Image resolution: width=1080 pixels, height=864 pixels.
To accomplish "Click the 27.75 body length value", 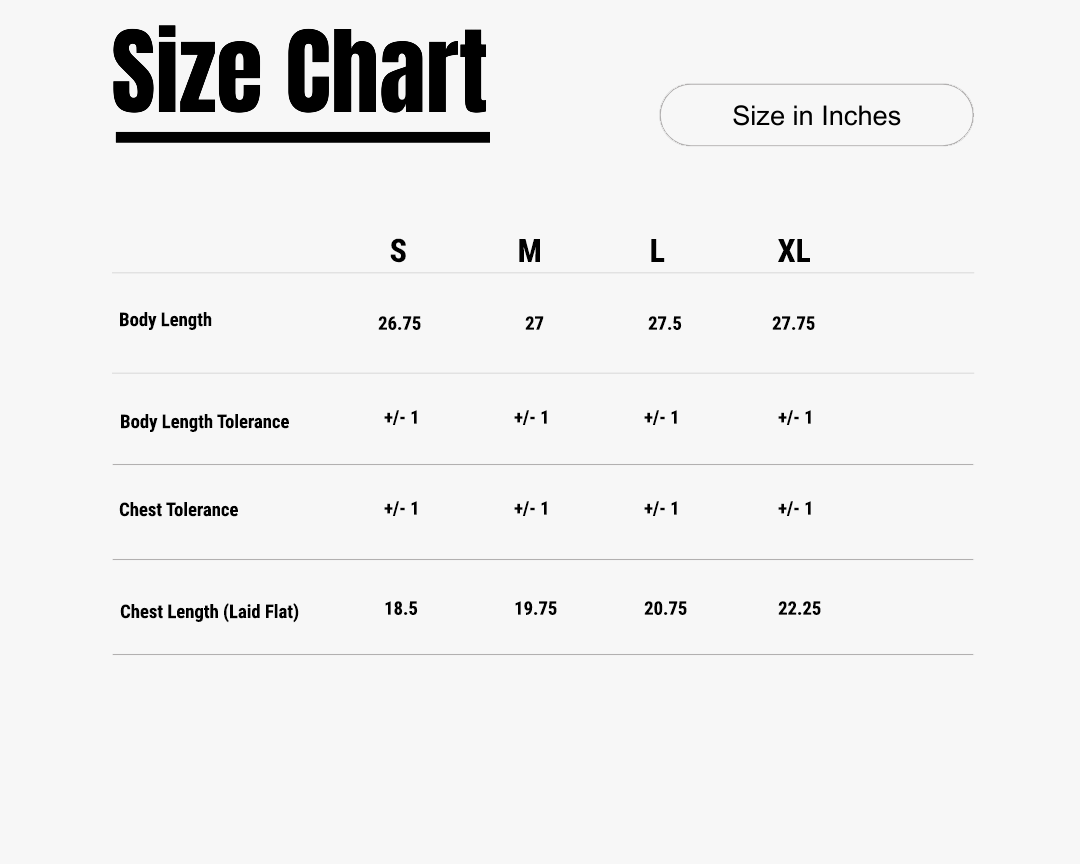I will 793,323.
